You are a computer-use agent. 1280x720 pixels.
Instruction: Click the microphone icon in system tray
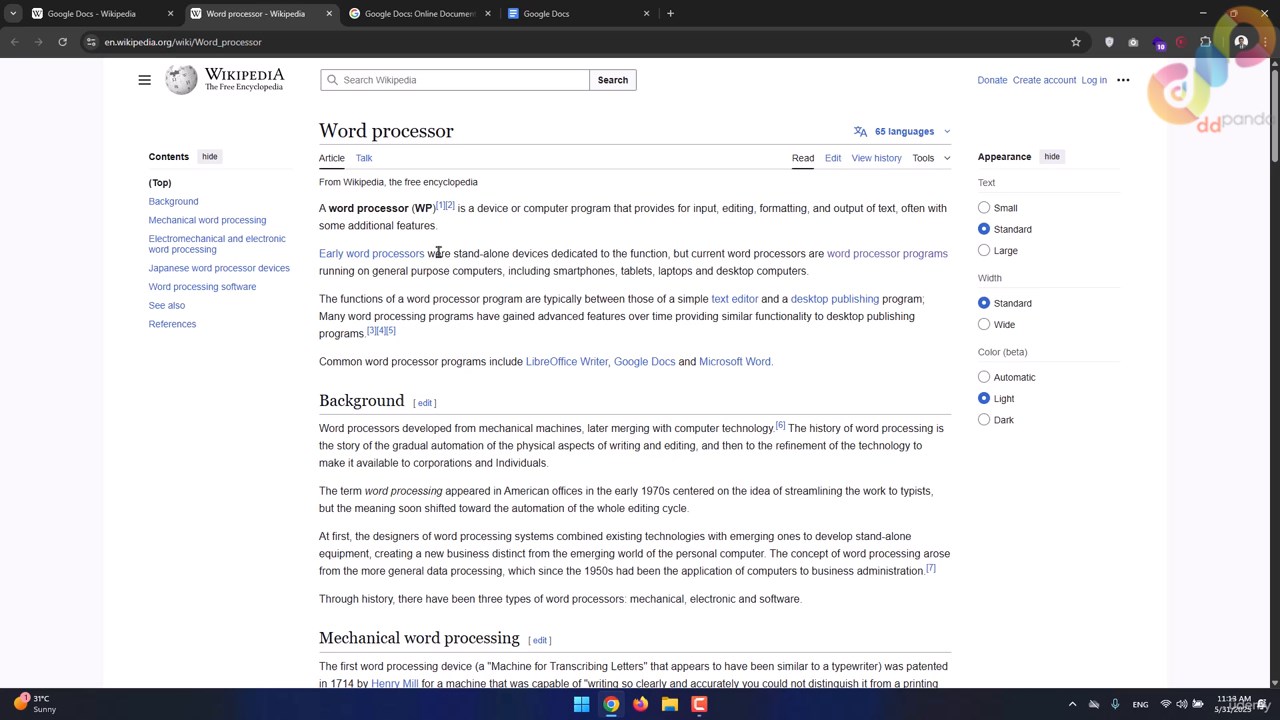(1115, 704)
